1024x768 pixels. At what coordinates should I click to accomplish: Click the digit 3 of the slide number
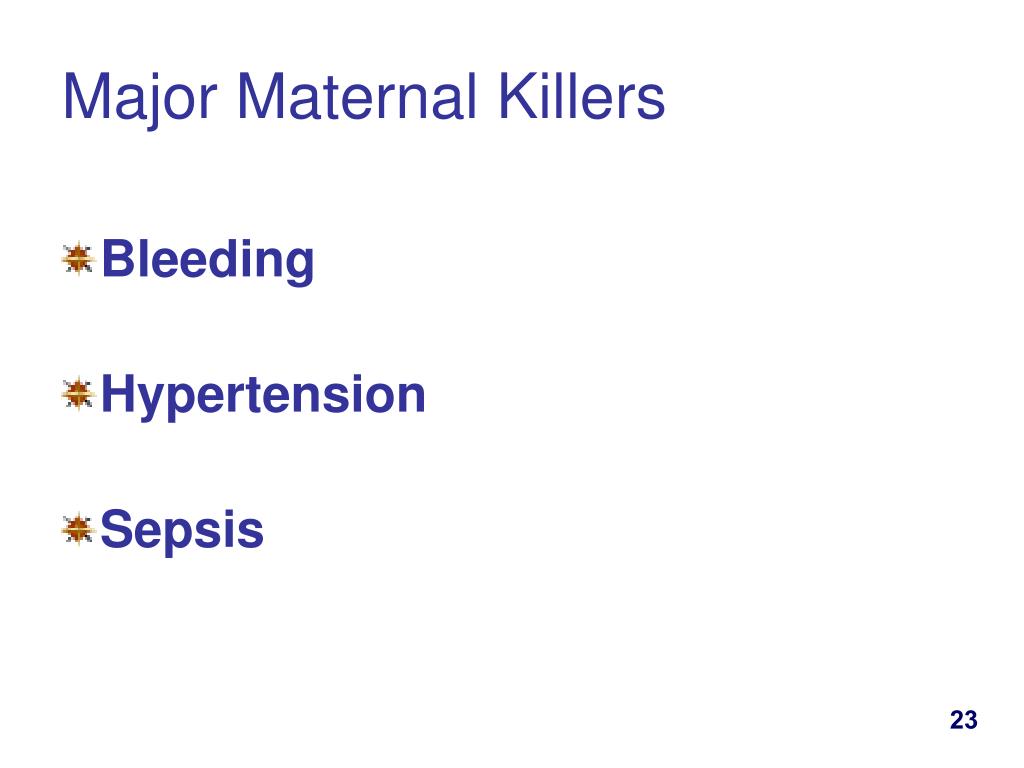pyautogui.click(x=970, y=720)
